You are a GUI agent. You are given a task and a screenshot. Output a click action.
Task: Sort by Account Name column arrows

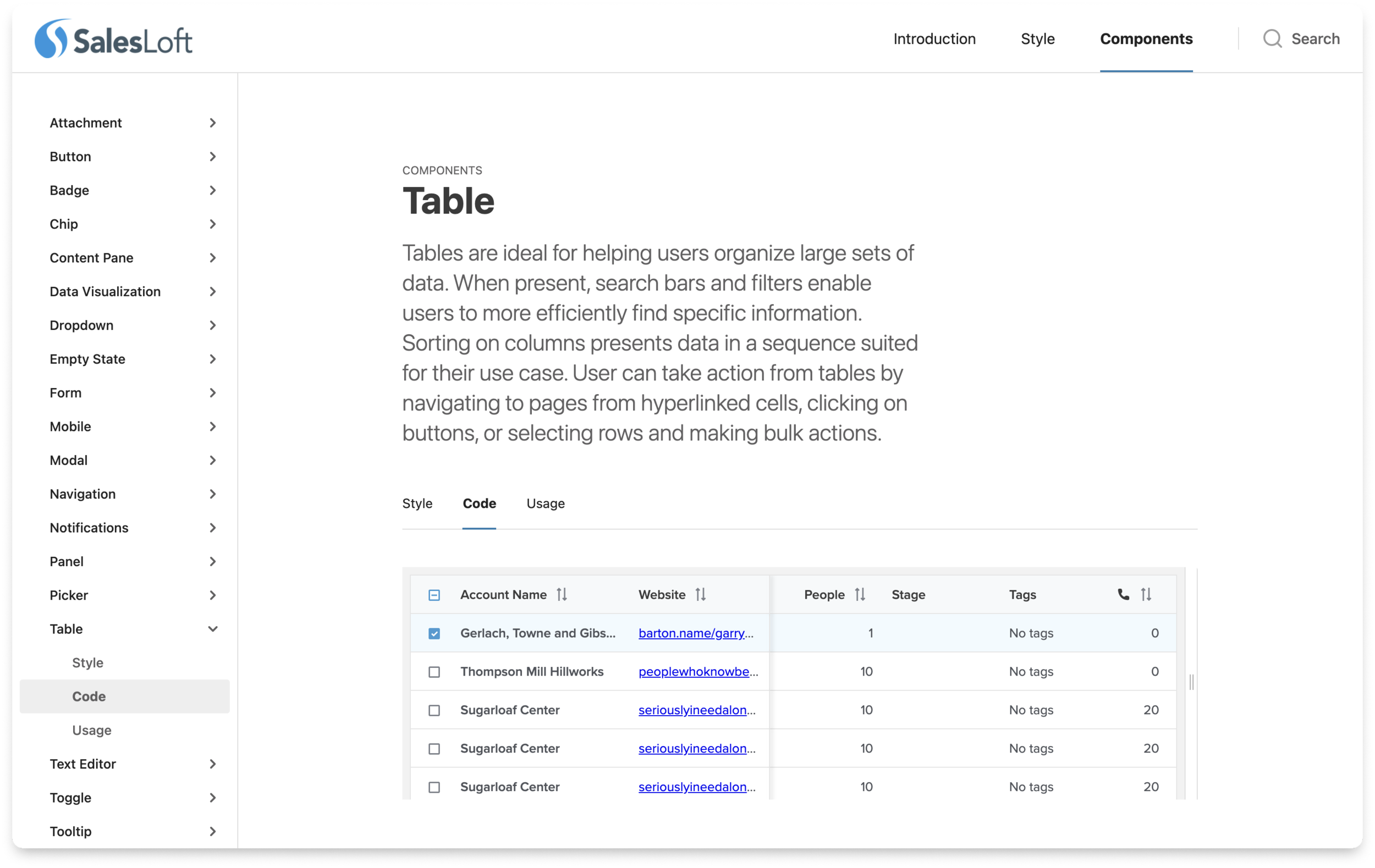pos(562,595)
